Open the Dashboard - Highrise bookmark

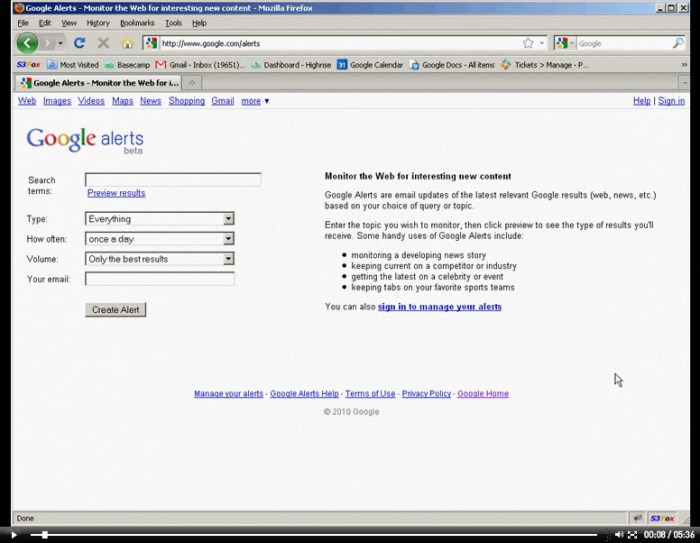coord(291,65)
